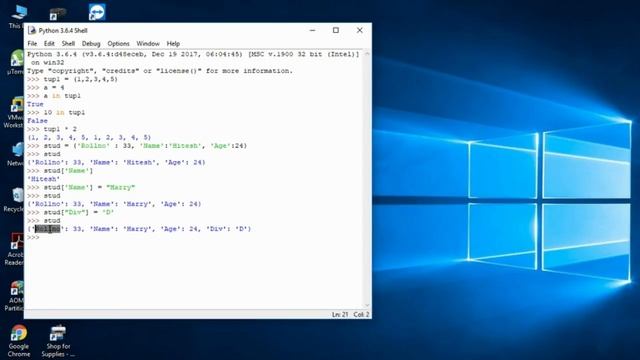The width and height of the screenshot is (640, 360).
Task: Click the tuple output '(1, 2, 3, 4, 5, 1, 2...'
Action: 89,138
